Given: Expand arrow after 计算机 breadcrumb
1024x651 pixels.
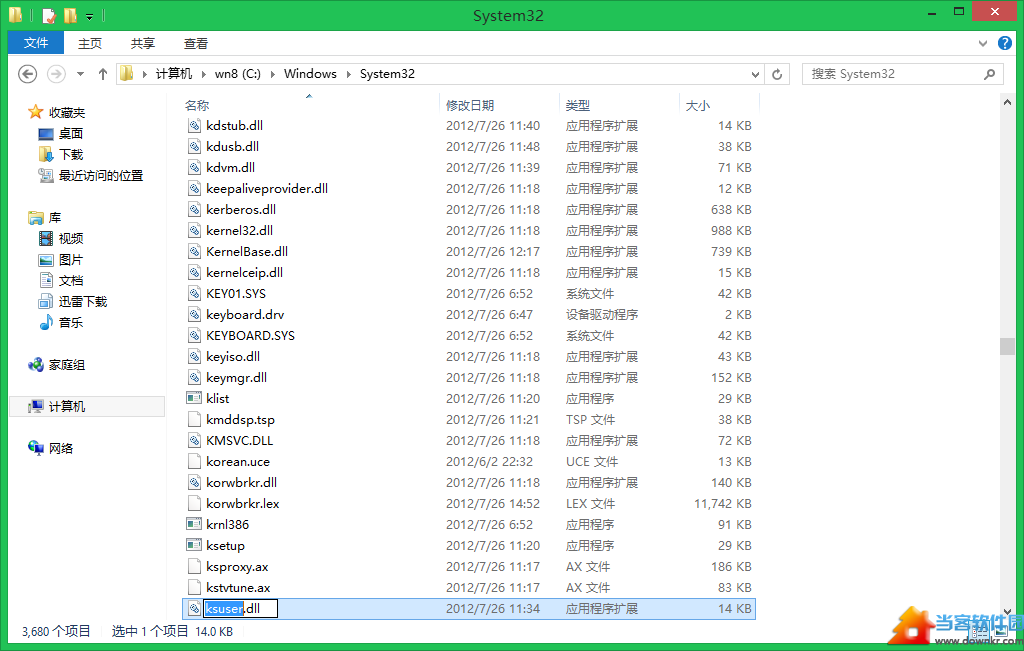Looking at the screenshot, I should 204,74.
